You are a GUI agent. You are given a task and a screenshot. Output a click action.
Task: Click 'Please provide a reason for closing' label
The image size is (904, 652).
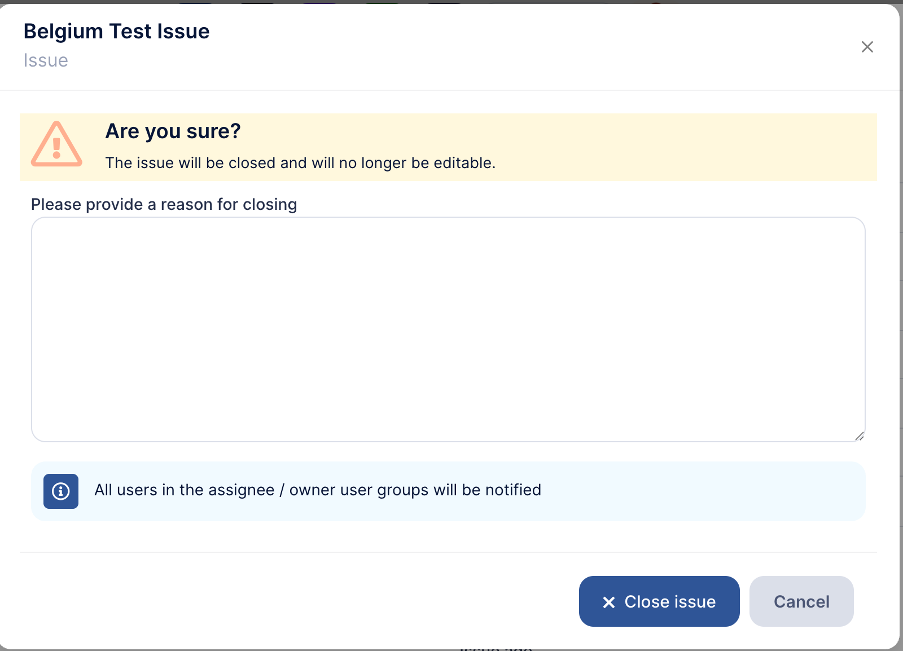pos(164,204)
